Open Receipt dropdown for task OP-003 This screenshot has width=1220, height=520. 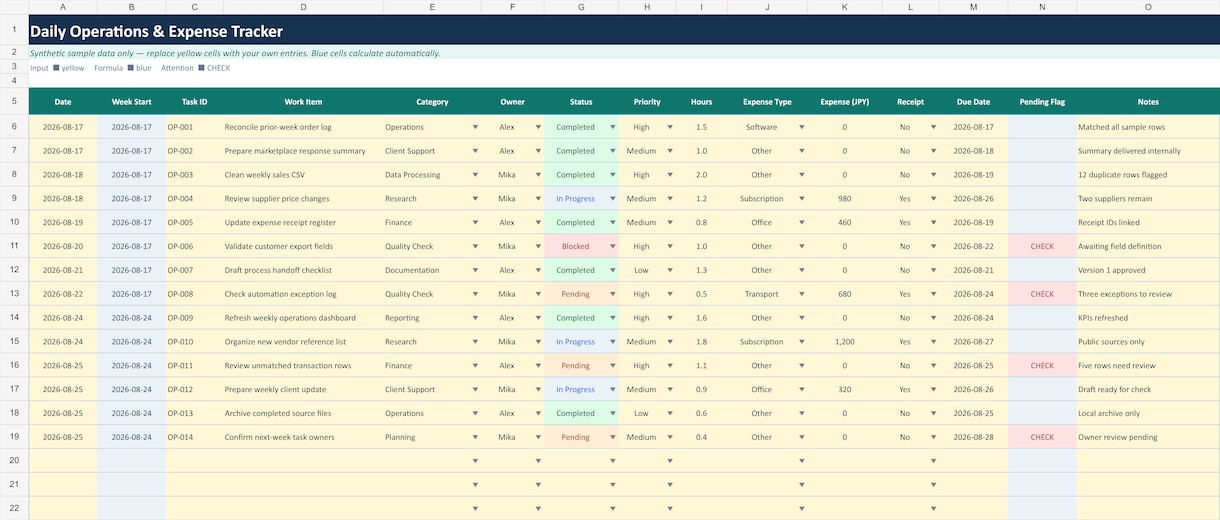(932, 175)
